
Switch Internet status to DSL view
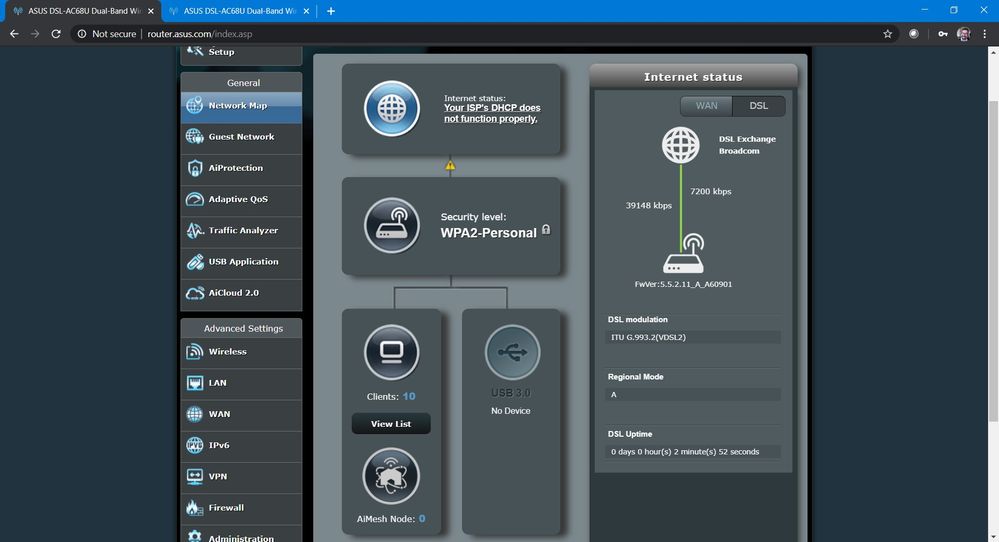pyautogui.click(x=758, y=106)
